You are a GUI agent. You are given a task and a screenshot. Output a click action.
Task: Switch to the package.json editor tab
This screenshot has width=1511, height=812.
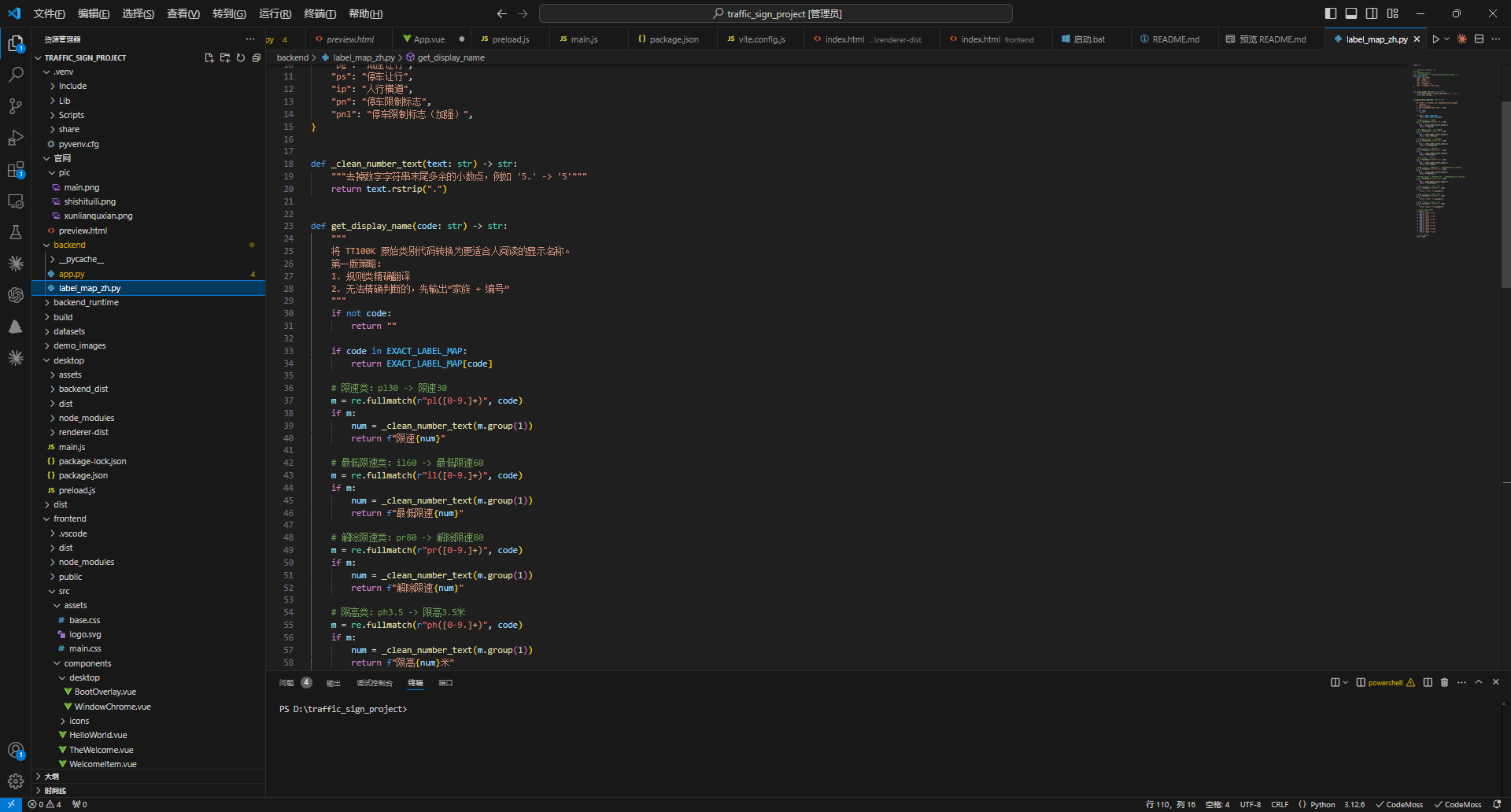tap(674, 39)
